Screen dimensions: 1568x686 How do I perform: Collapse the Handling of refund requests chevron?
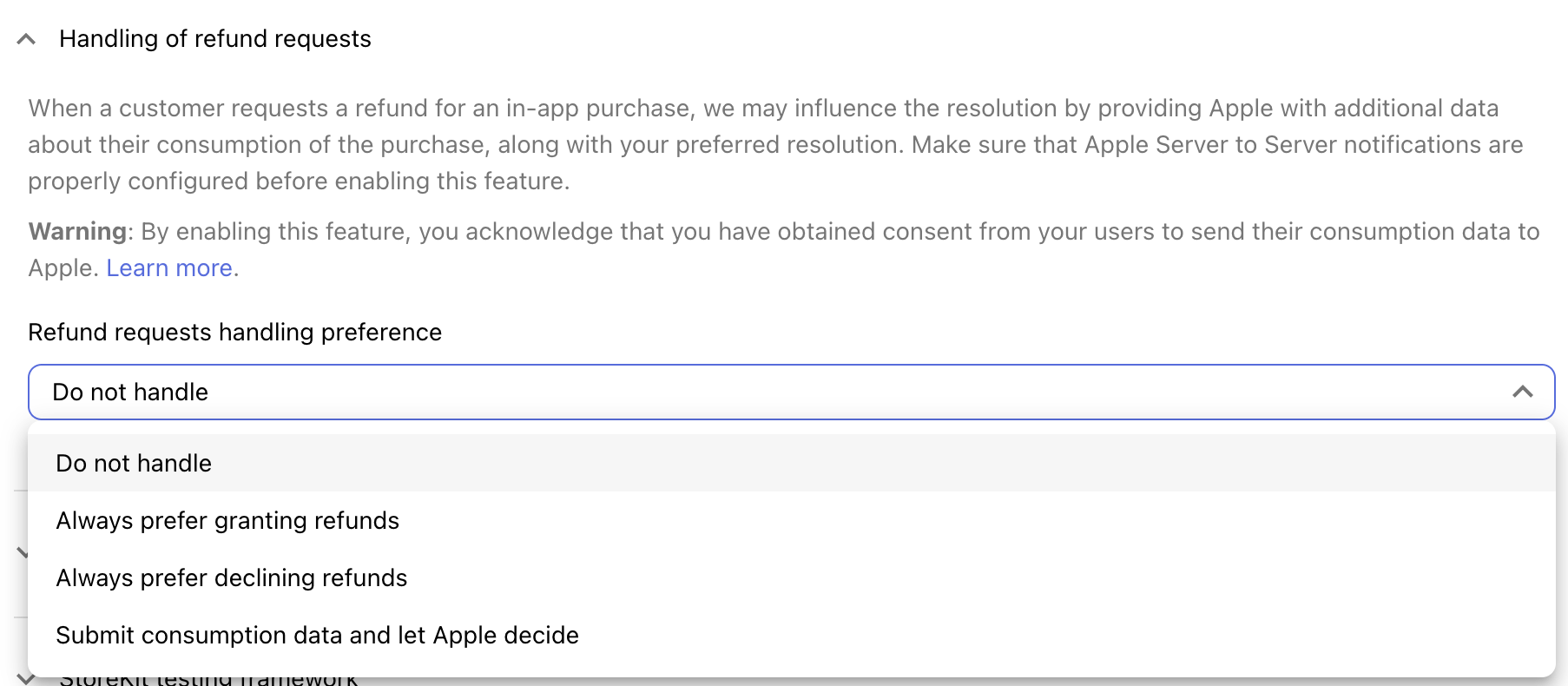pos(26,39)
